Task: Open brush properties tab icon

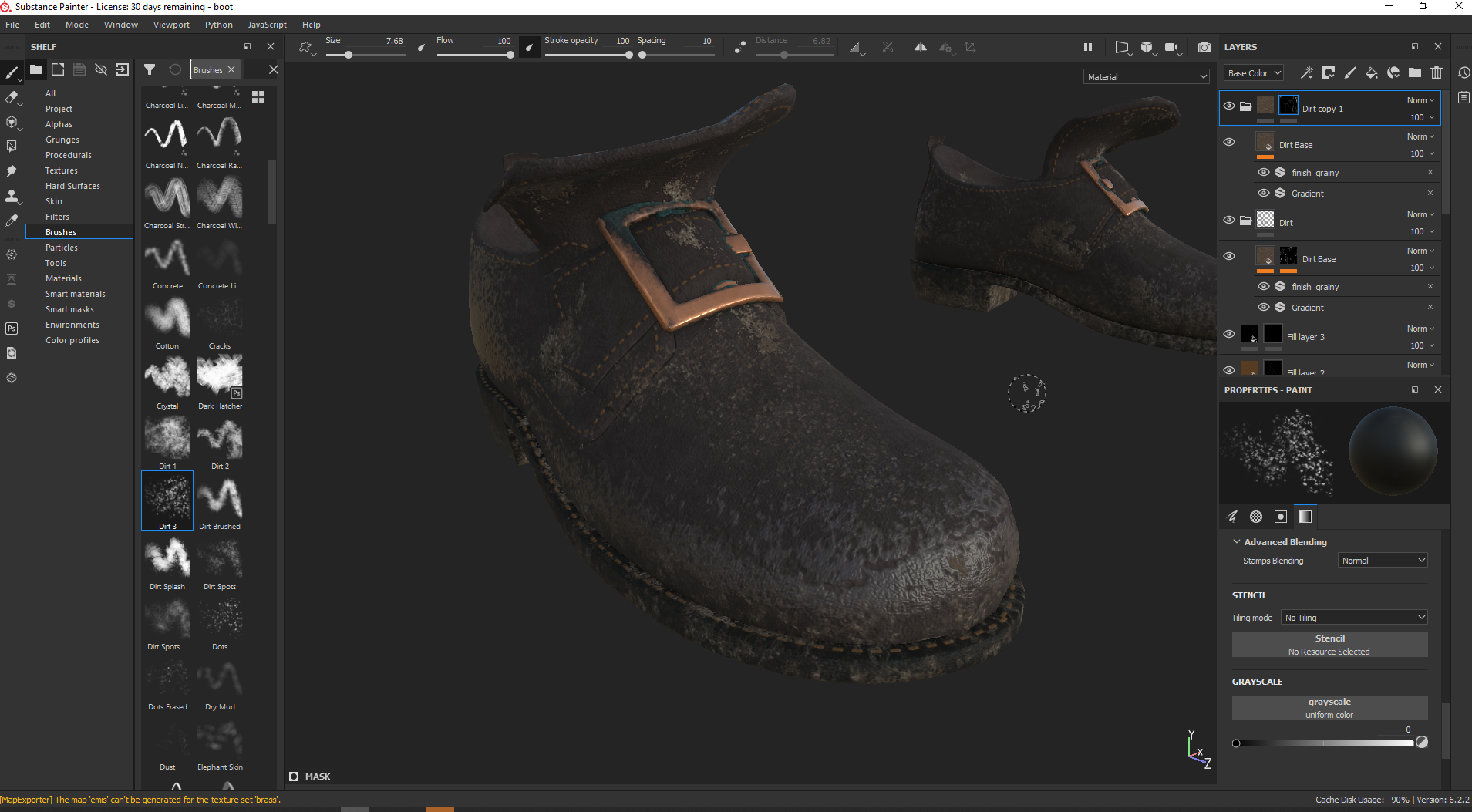Action: tap(1232, 517)
